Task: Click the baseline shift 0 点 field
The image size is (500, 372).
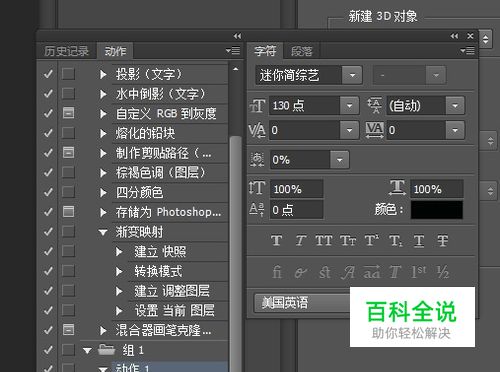Action: [297, 210]
